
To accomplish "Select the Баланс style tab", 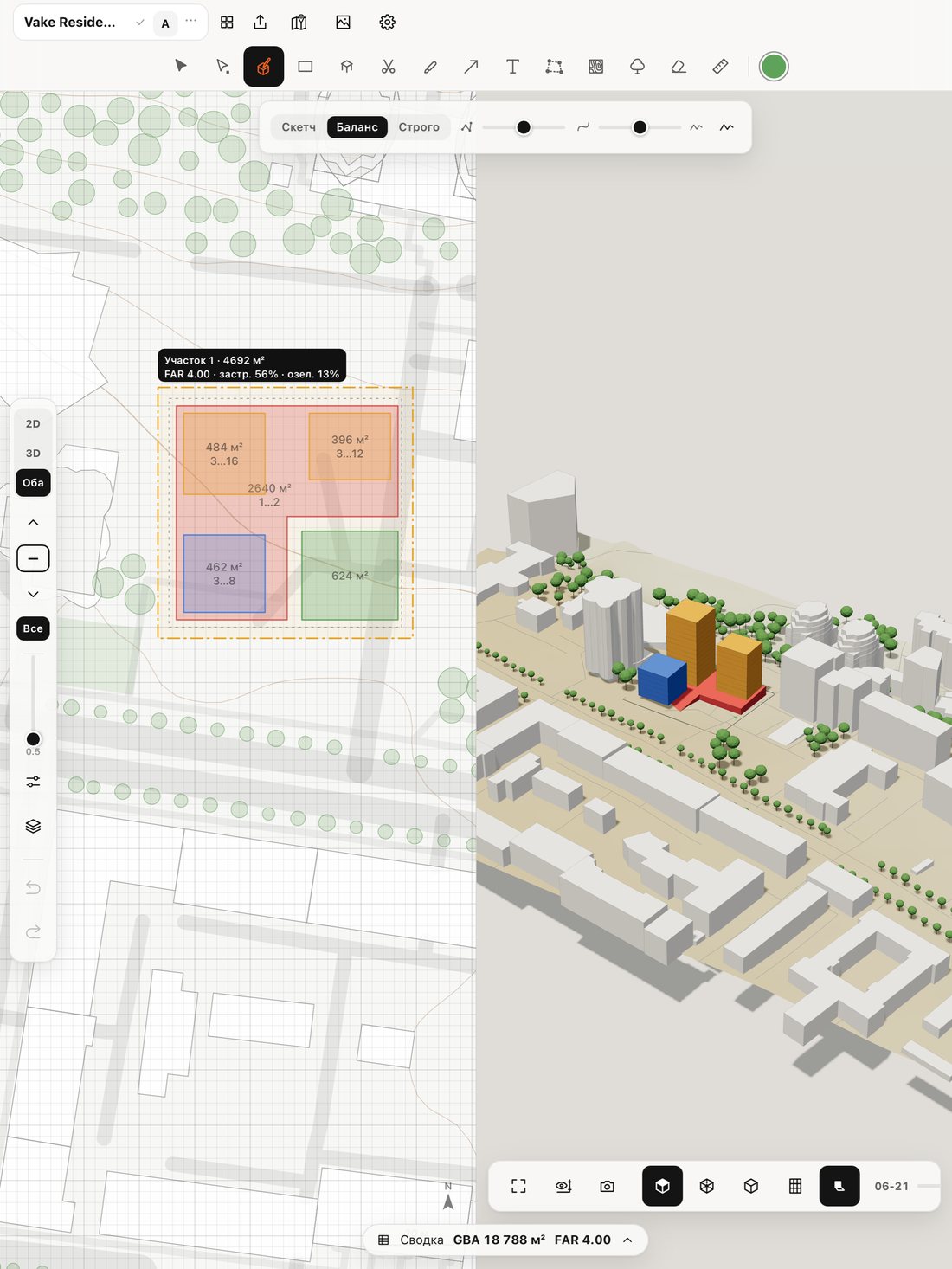I will pyautogui.click(x=357, y=127).
